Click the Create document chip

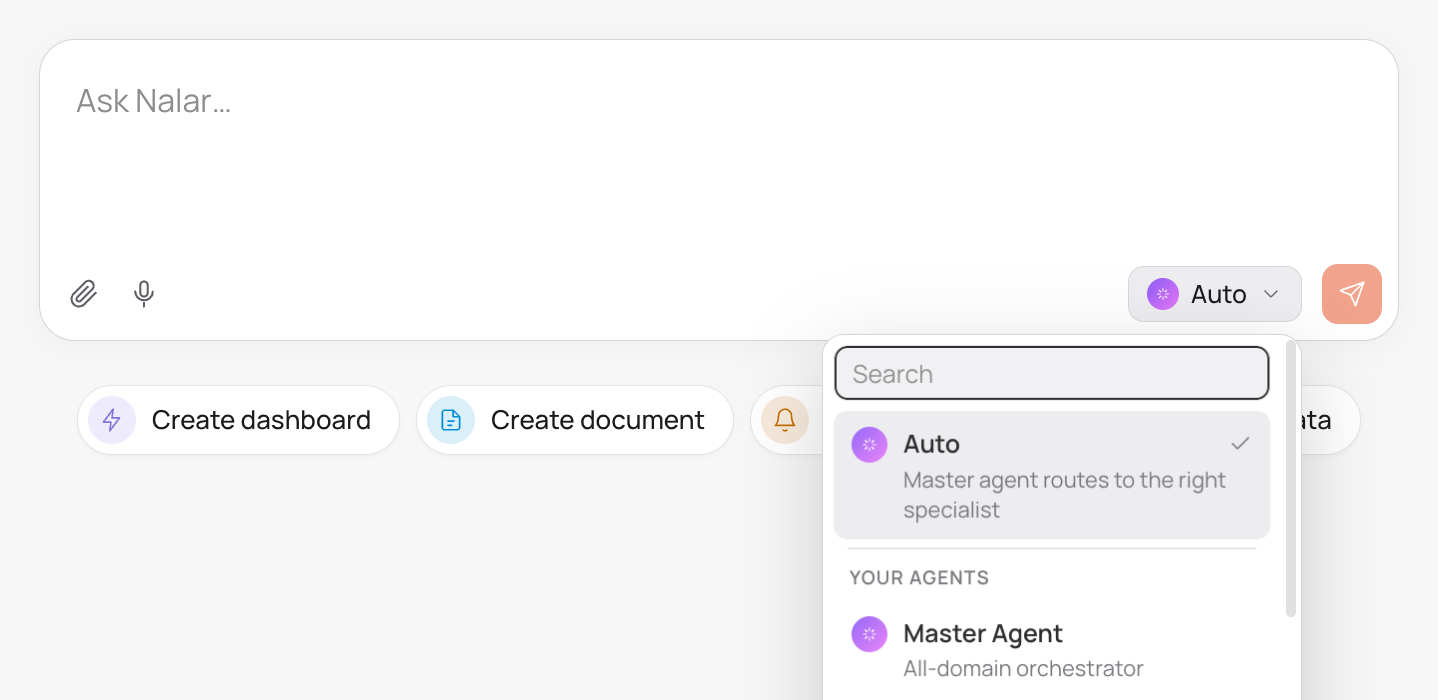click(575, 420)
